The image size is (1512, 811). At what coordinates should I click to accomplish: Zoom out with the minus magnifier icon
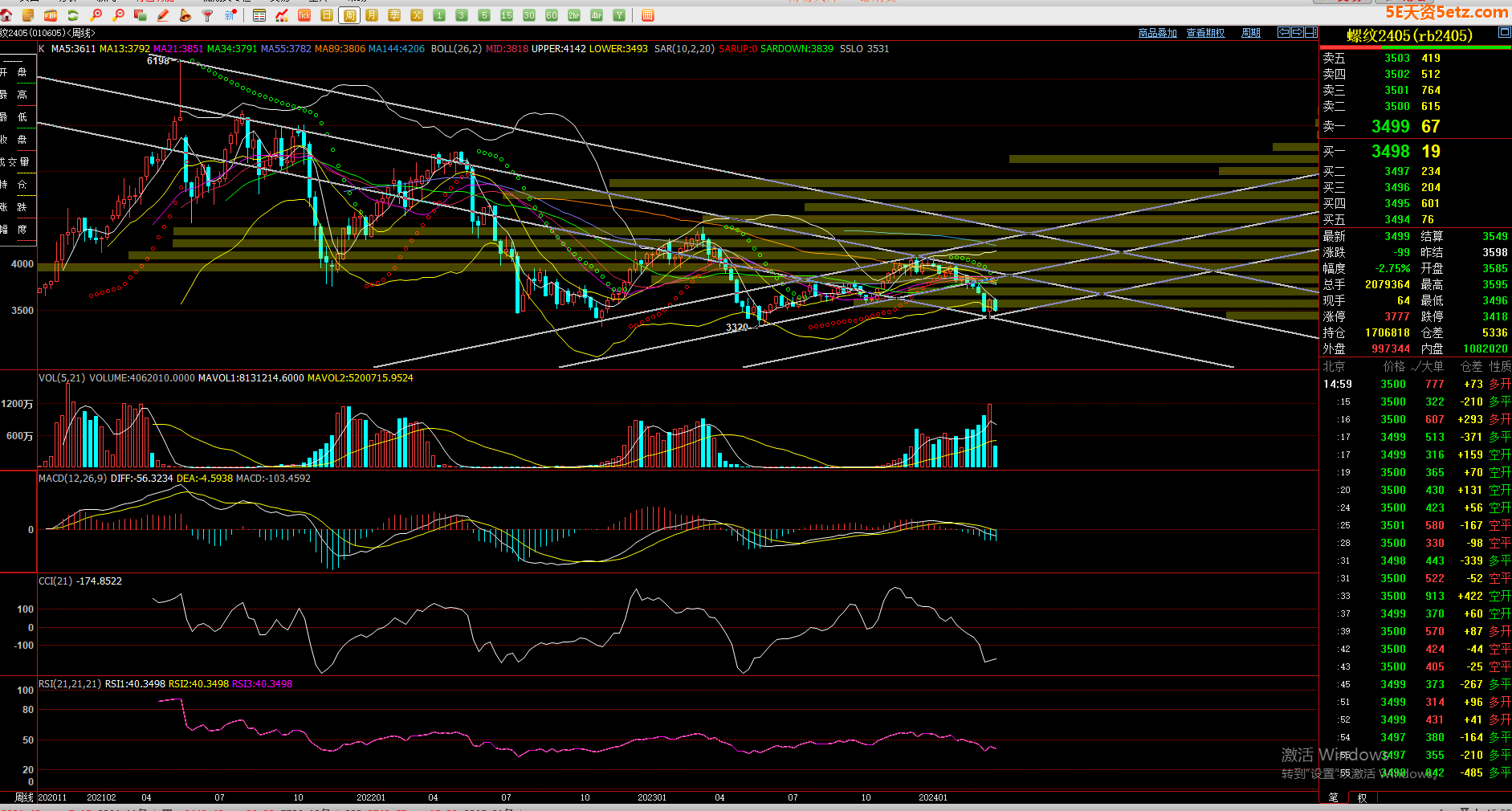tap(119, 15)
